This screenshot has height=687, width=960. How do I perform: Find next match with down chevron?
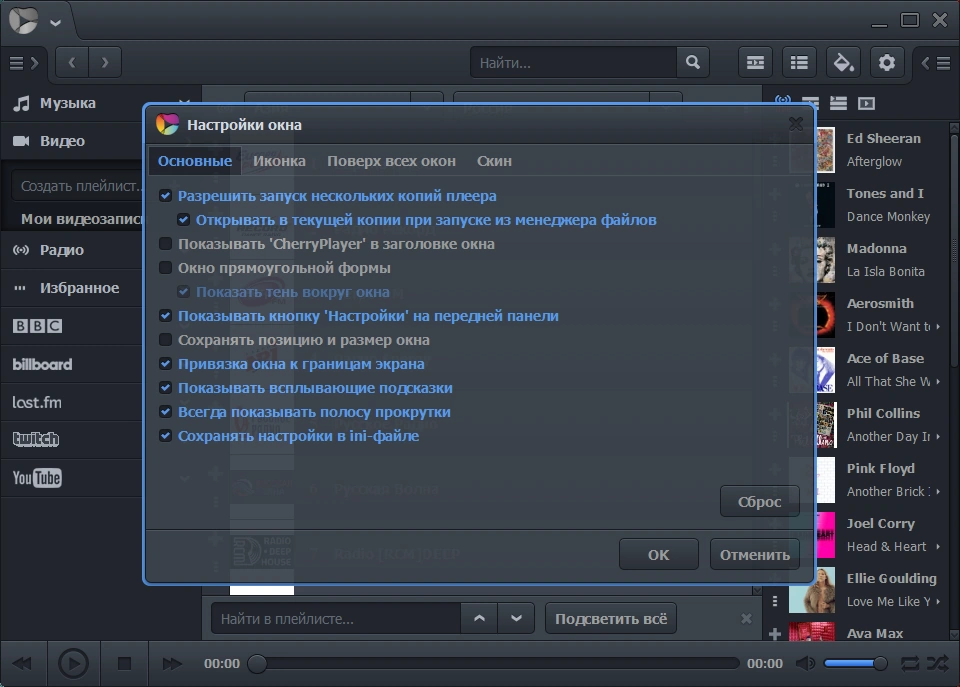(516, 618)
